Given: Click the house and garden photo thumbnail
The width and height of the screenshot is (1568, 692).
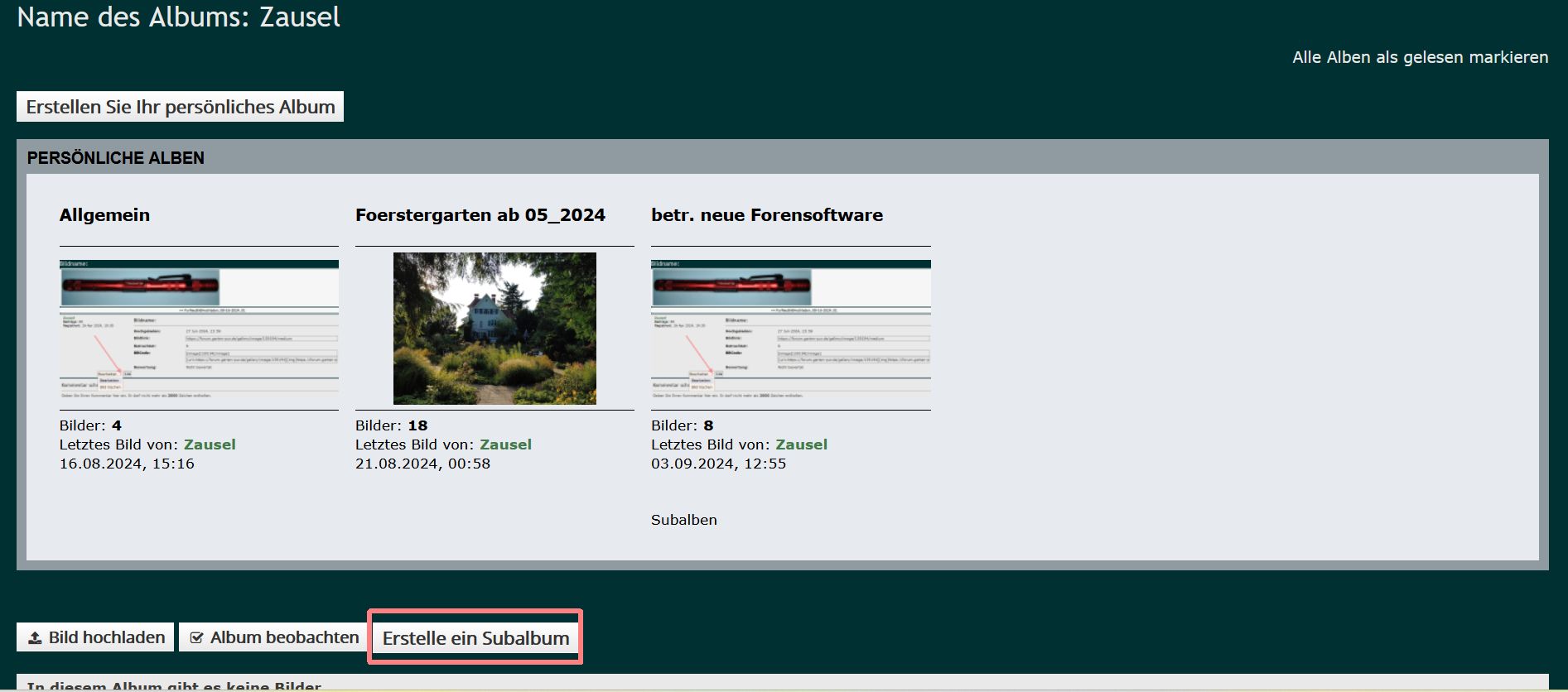Looking at the screenshot, I should 495,329.
